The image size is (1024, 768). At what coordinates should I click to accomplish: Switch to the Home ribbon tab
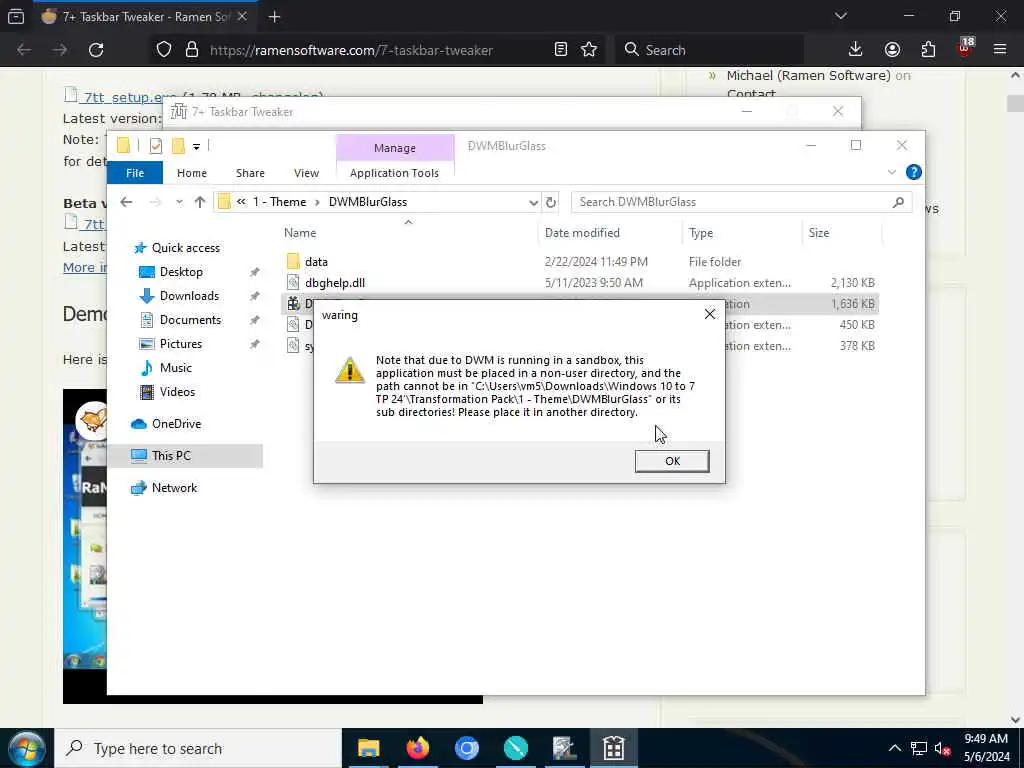pyautogui.click(x=191, y=173)
